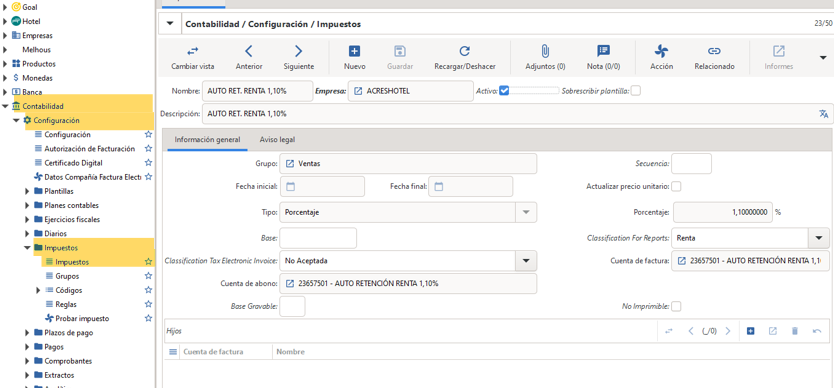Click the translate icon in Descripción field
834x388 pixels.
click(824, 113)
